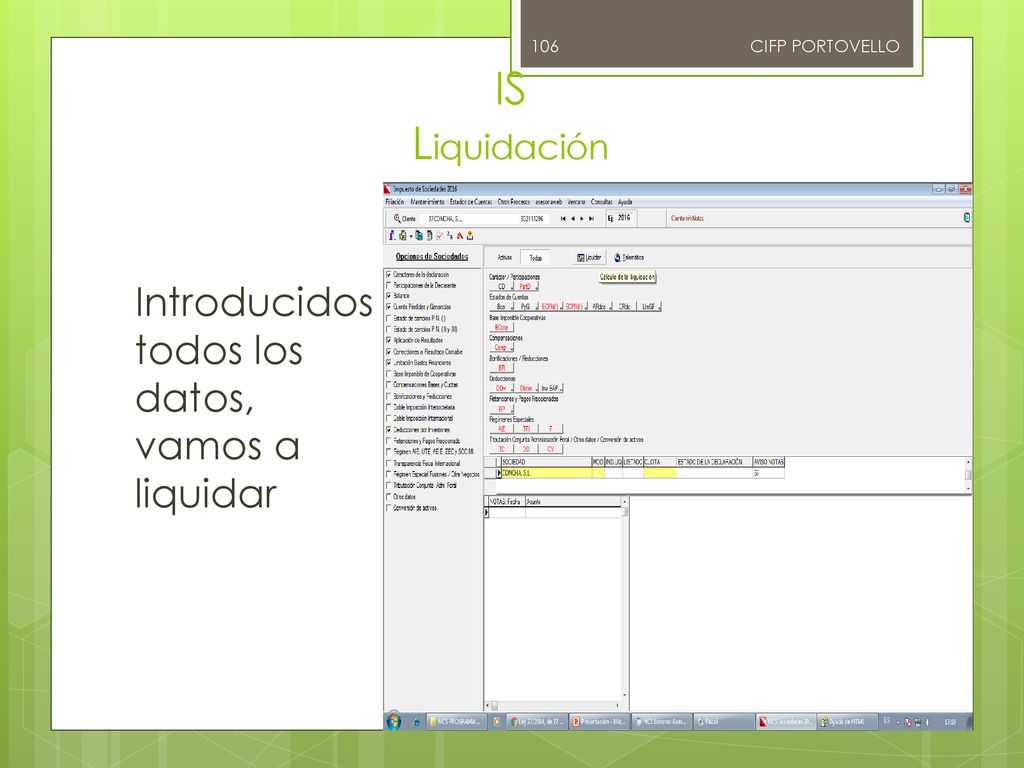Screen dimensions: 1024x768
Task: Click vertical scrollbar of sociedades grid
Action: pyautogui.click(x=968, y=475)
